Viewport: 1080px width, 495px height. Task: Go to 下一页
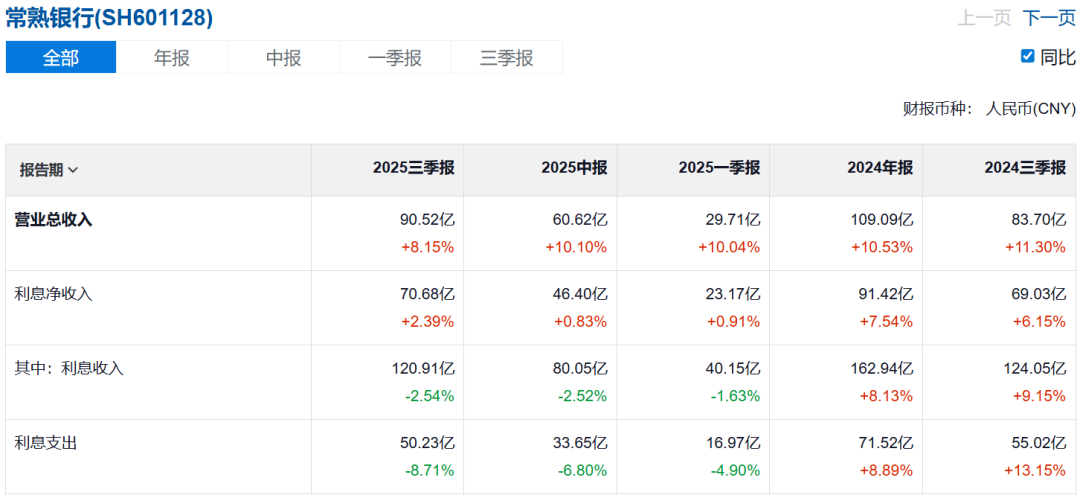coord(1050,18)
